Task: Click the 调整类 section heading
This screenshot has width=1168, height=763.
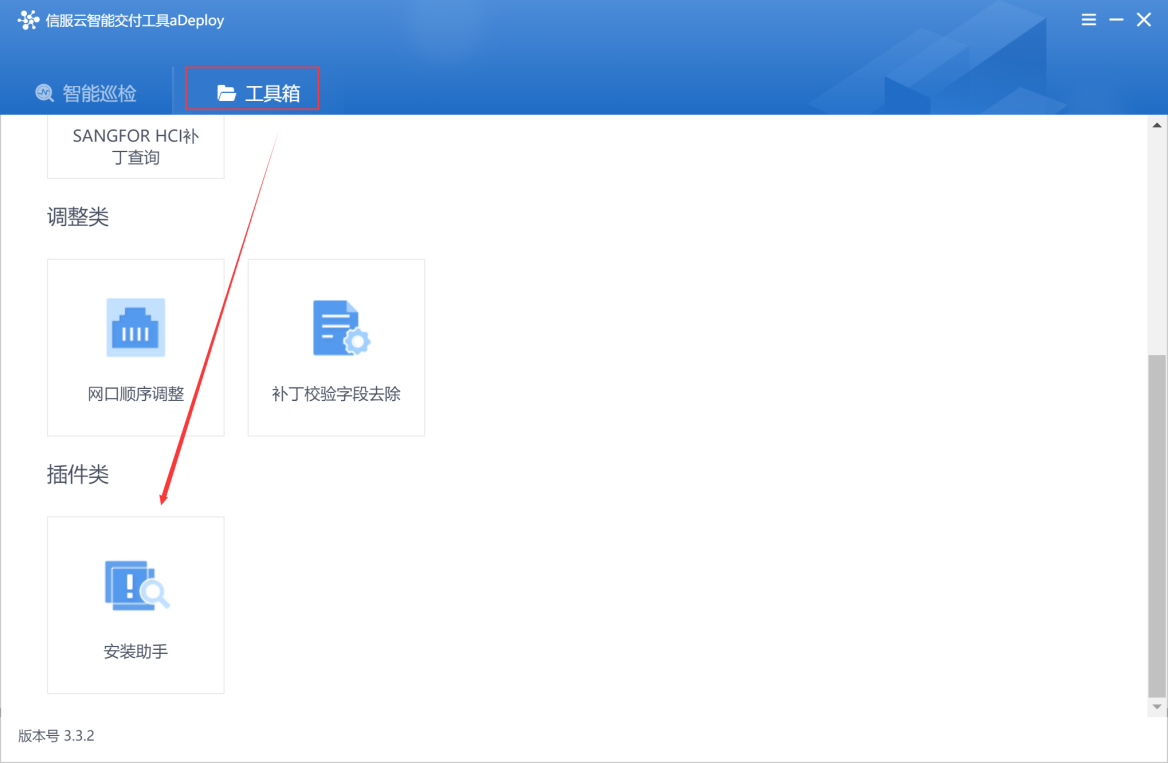Action: [x=78, y=217]
